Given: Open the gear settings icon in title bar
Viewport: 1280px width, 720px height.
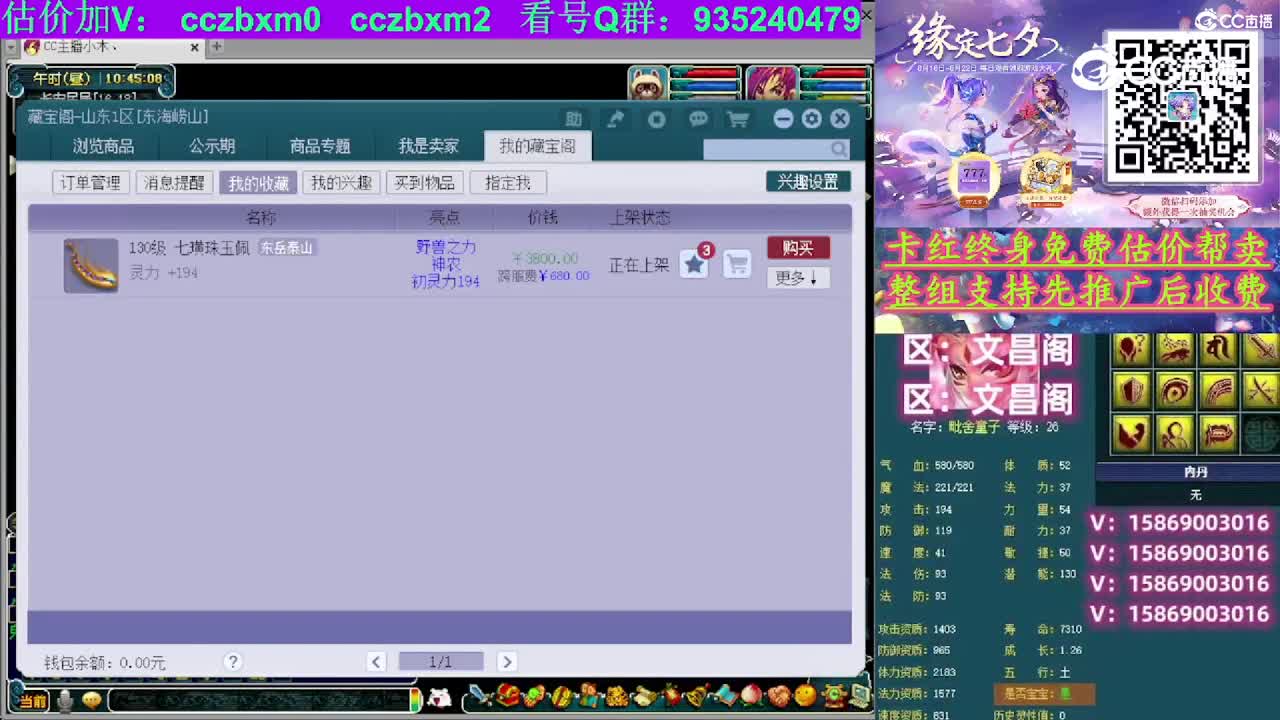Looking at the screenshot, I should (x=812, y=119).
